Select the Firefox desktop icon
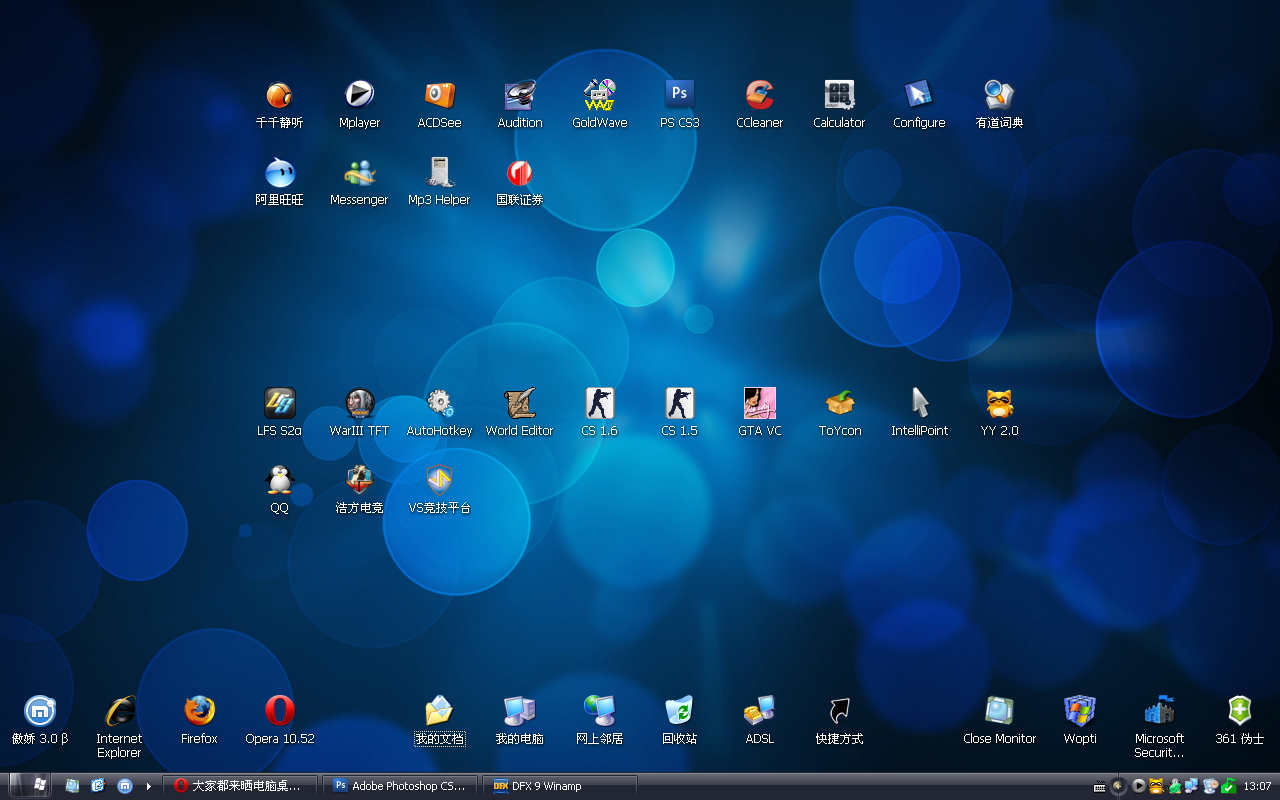 [199, 721]
